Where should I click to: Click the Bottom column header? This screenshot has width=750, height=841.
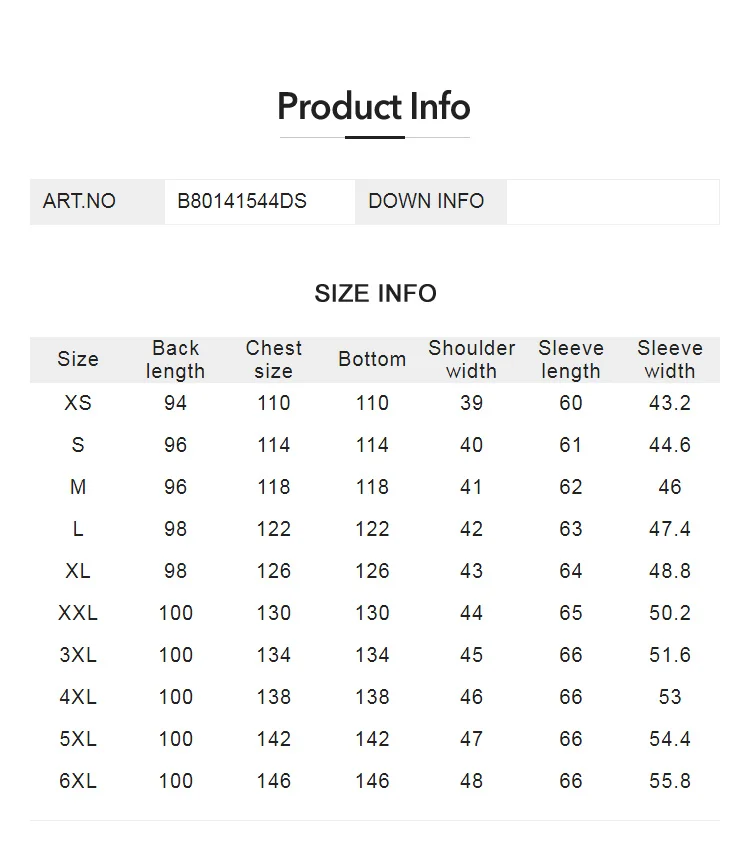pos(372,360)
